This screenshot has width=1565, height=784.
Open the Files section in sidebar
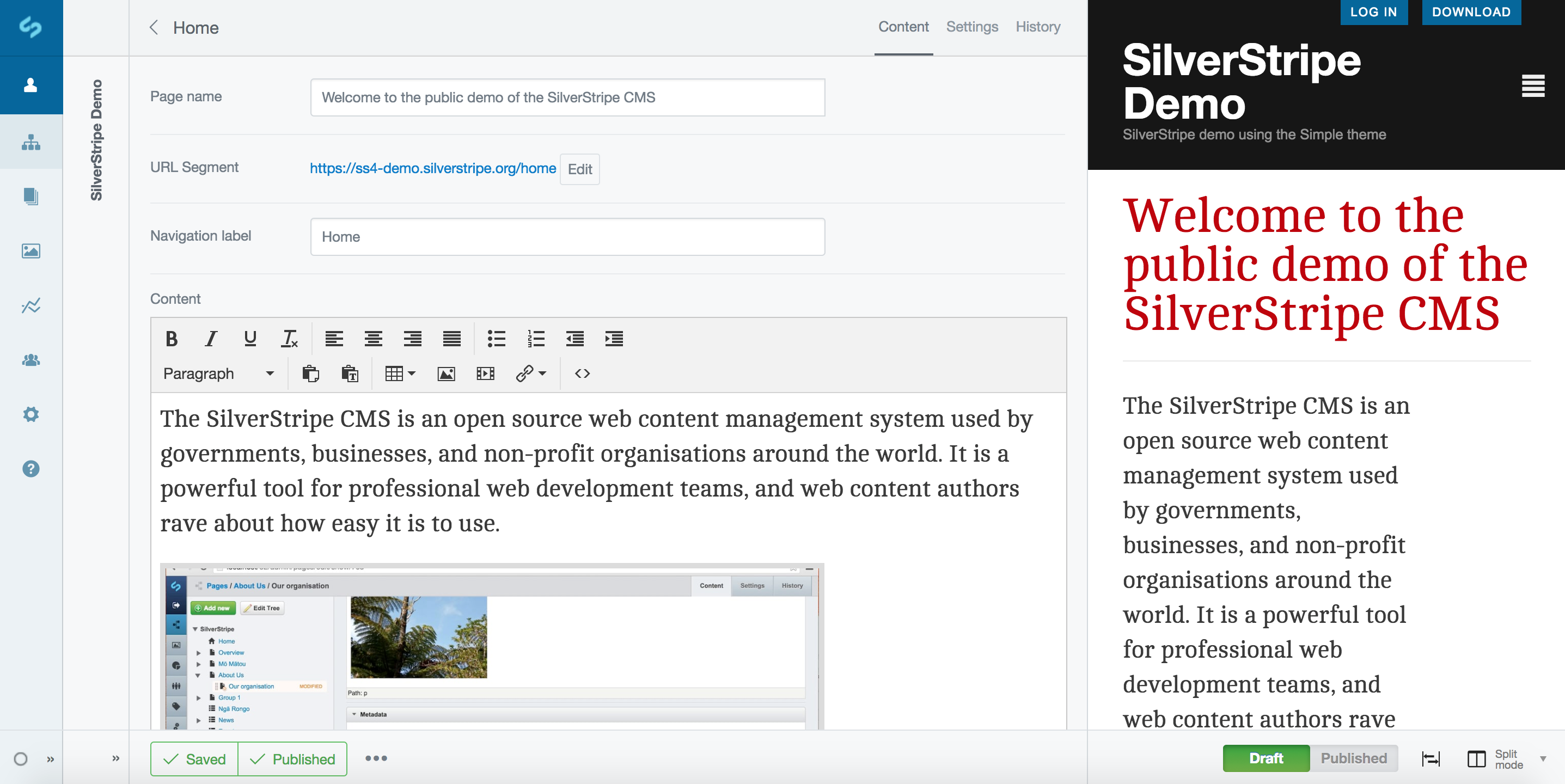tap(30, 251)
